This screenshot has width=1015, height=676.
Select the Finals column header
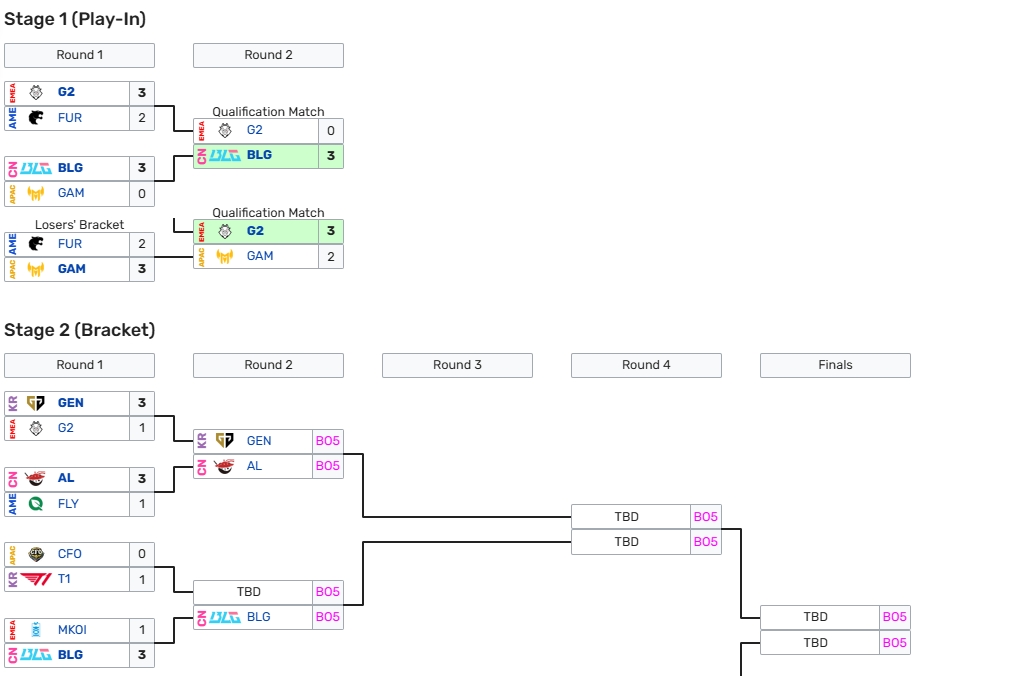coord(835,365)
